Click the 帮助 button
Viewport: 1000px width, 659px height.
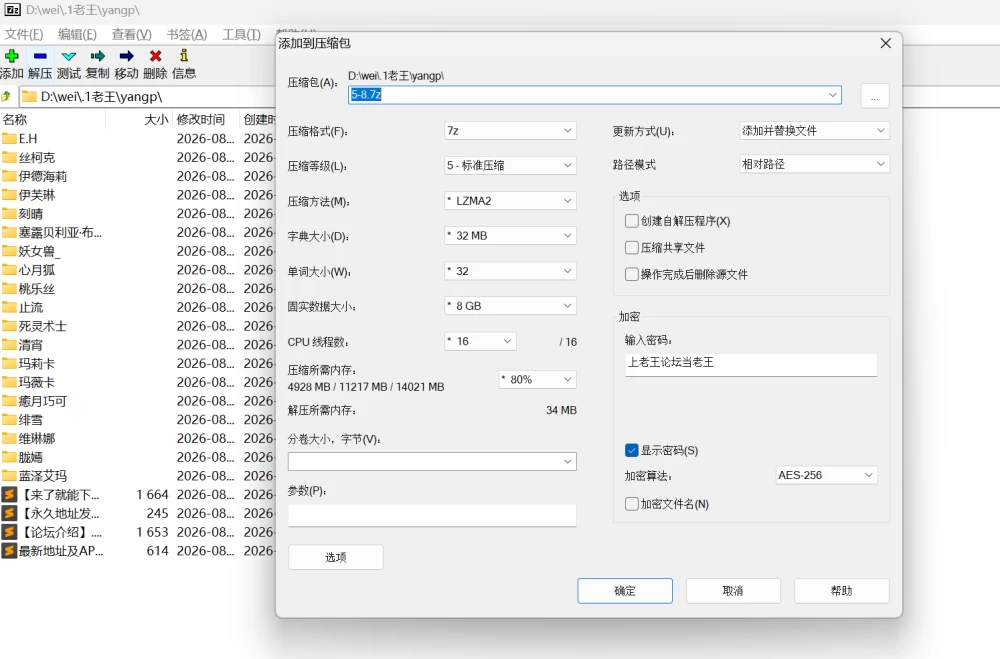click(842, 591)
